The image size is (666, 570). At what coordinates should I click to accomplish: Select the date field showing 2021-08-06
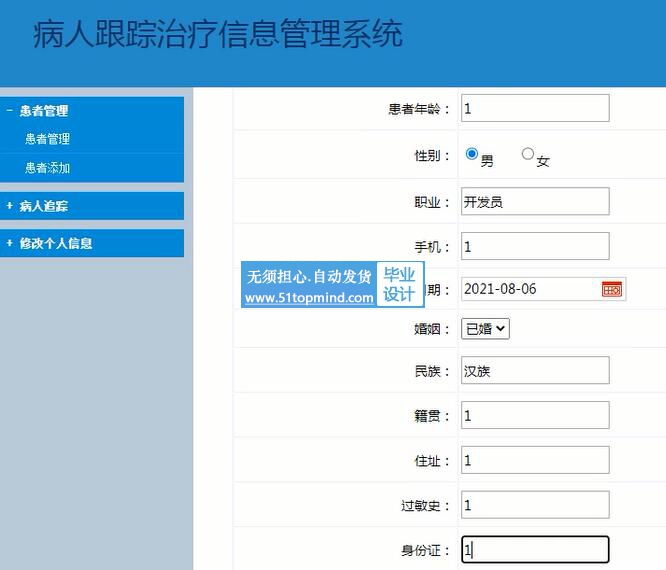click(x=529, y=289)
